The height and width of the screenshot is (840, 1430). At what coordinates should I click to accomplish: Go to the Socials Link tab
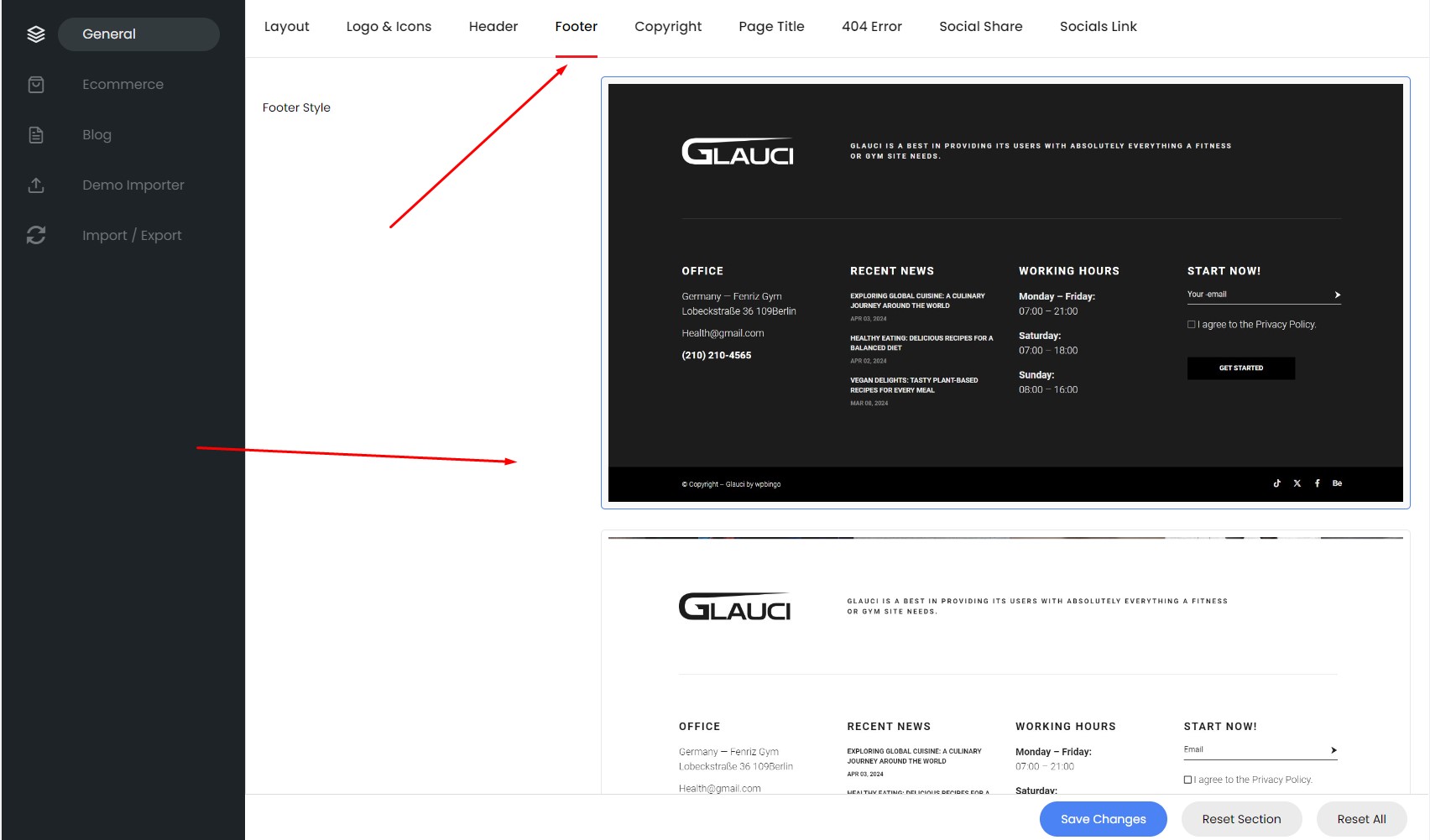point(1098,27)
